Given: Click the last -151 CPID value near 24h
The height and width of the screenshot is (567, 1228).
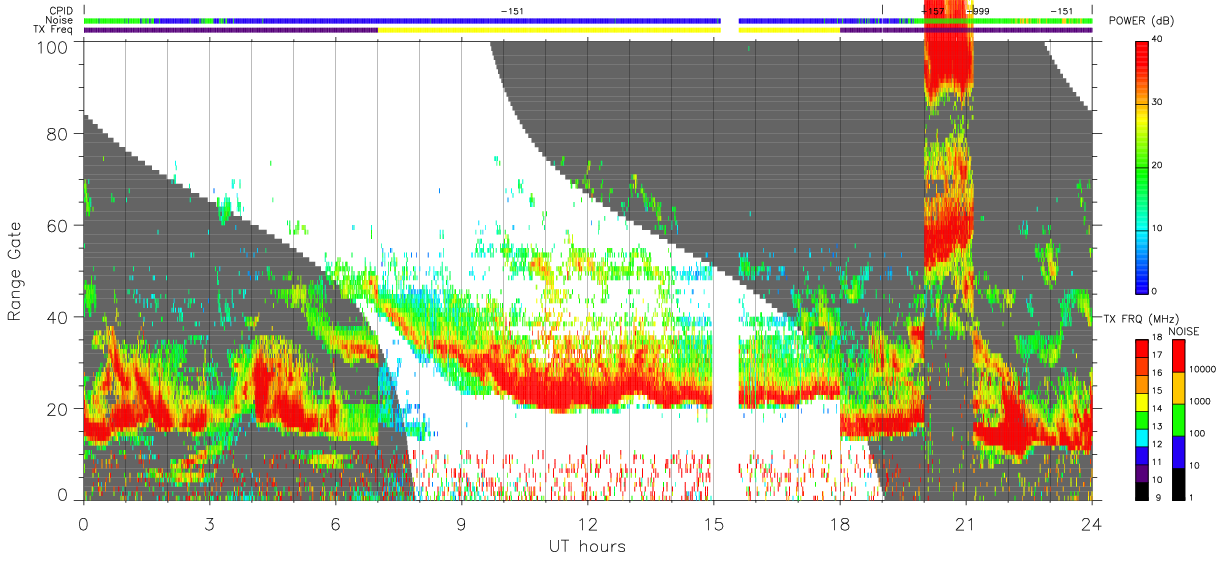Looking at the screenshot, I should [x=1062, y=11].
